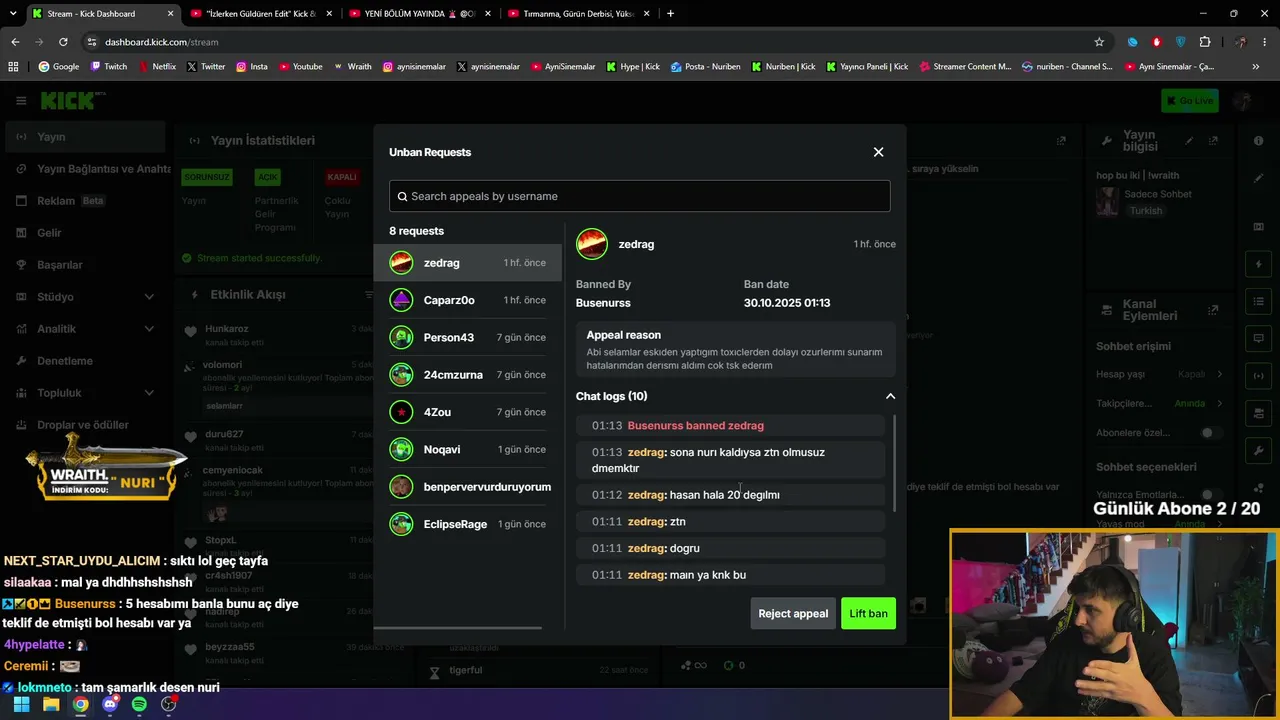Open Başarılar page
1280x720 pixels.
84,265
